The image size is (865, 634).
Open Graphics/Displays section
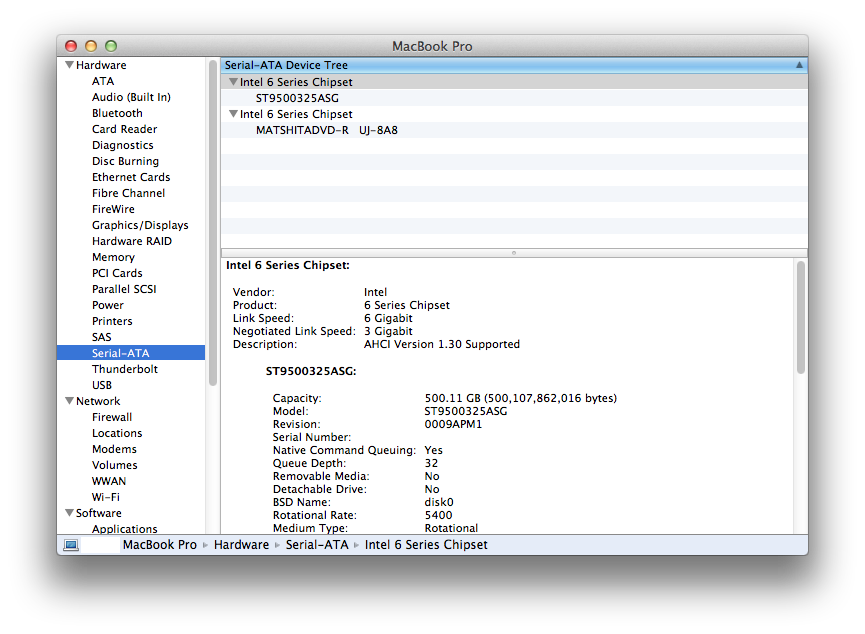140,225
